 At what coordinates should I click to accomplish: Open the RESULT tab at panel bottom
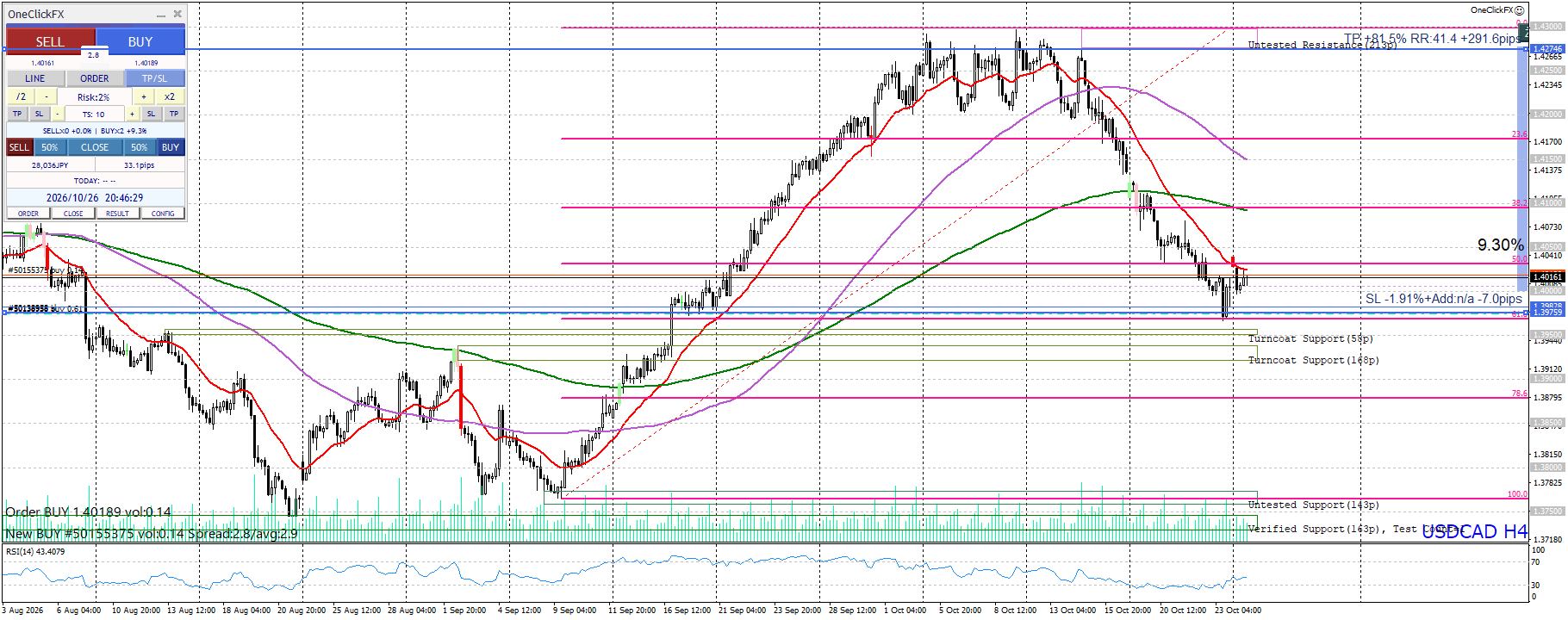(x=117, y=214)
